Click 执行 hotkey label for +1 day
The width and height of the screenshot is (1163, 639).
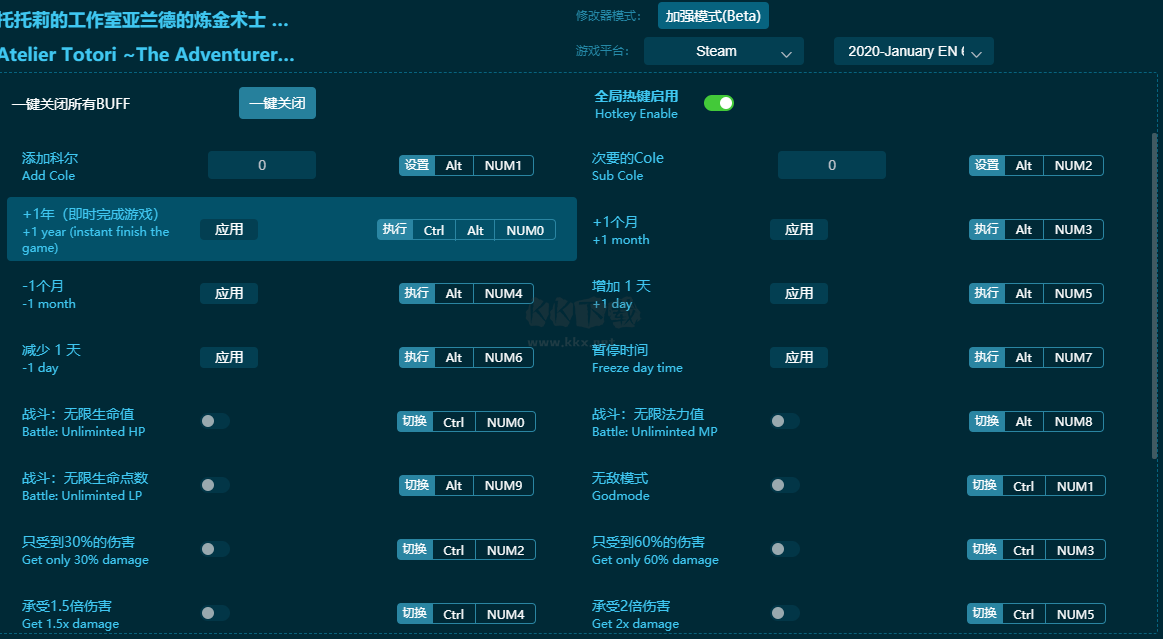pos(986,294)
